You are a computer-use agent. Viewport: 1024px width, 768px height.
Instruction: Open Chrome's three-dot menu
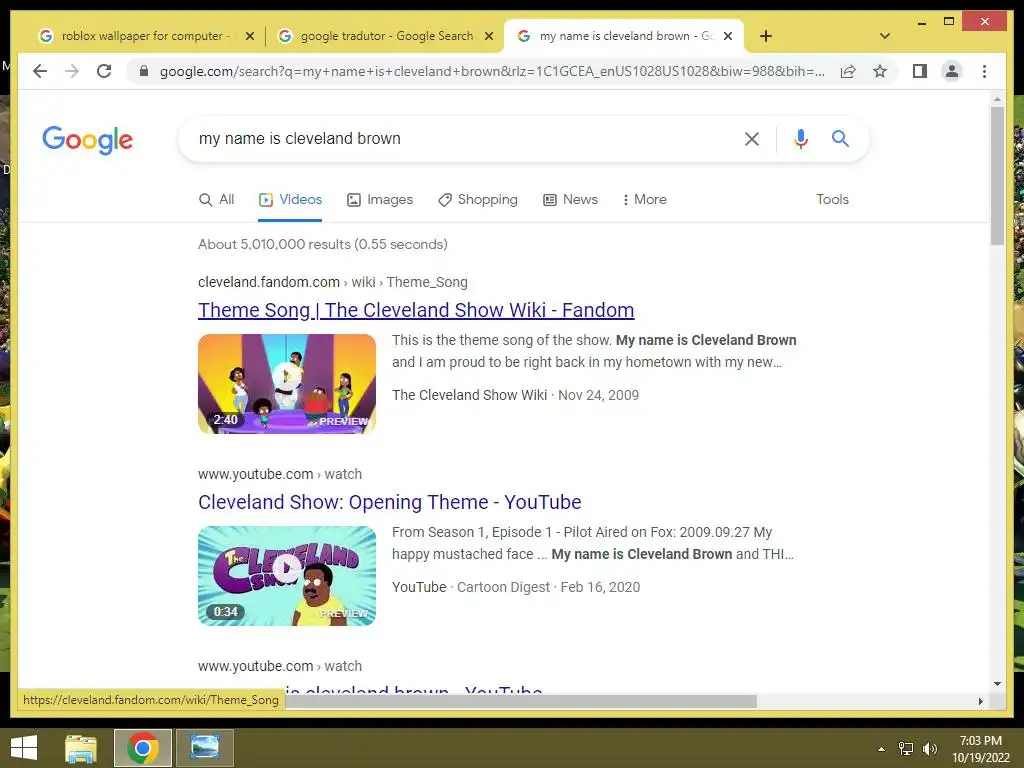[984, 71]
